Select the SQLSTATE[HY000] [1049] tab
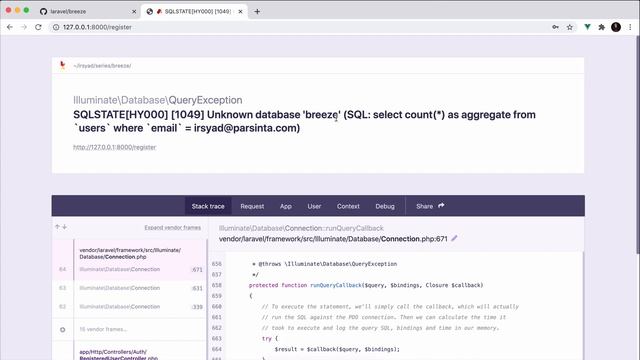This screenshot has width=640, height=360. tap(194, 11)
